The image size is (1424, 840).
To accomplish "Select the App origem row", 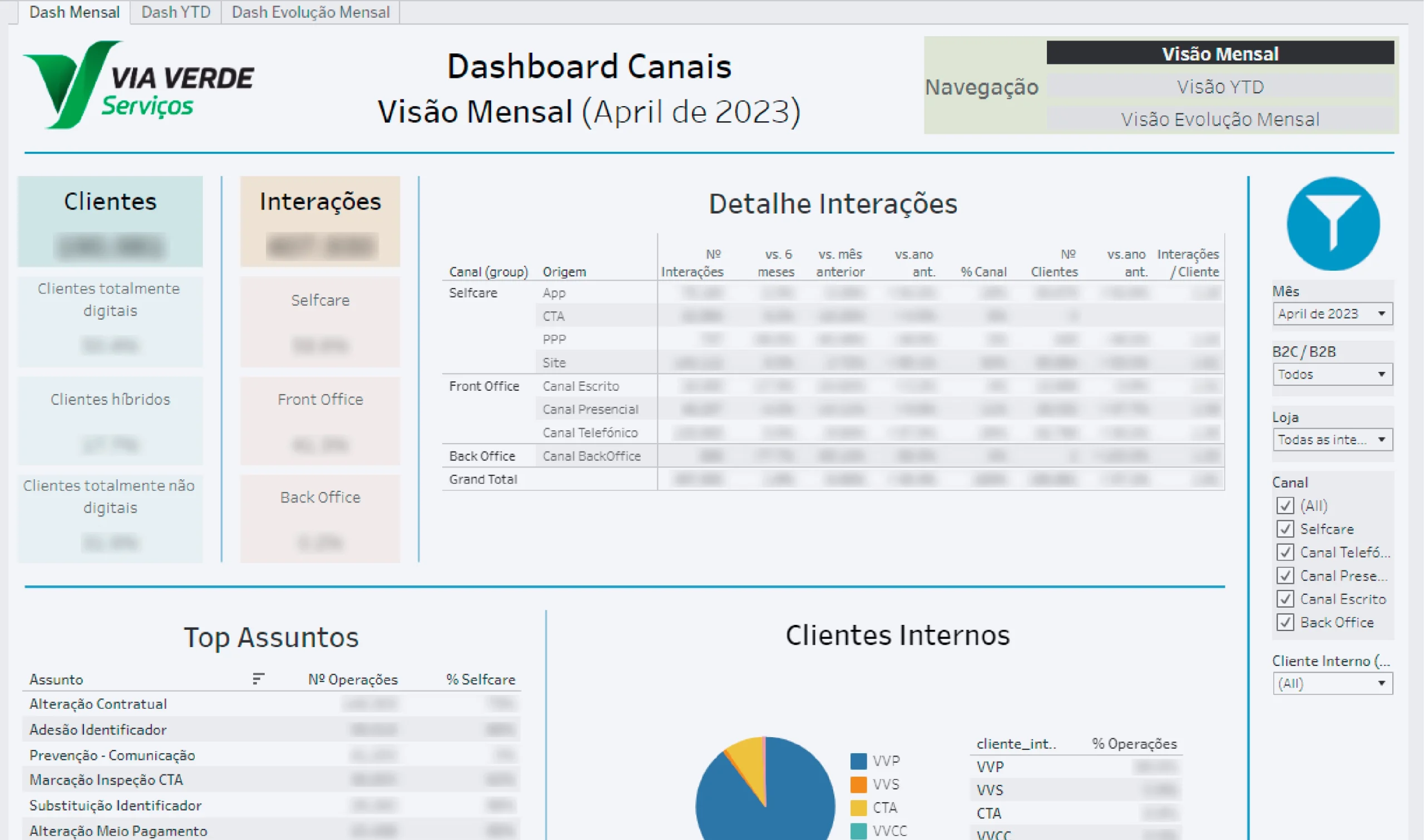I will pyautogui.click(x=879, y=292).
